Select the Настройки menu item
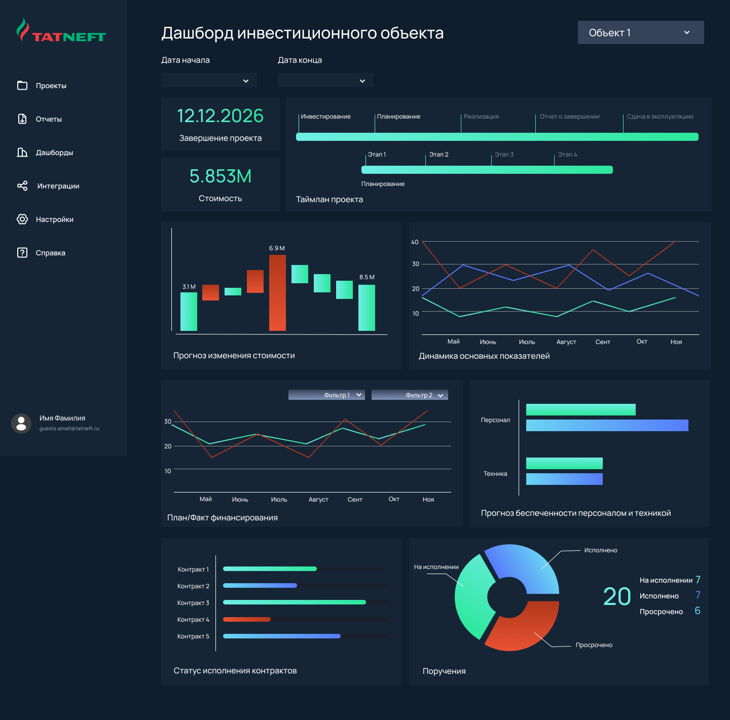This screenshot has width=730, height=720. (x=55, y=219)
